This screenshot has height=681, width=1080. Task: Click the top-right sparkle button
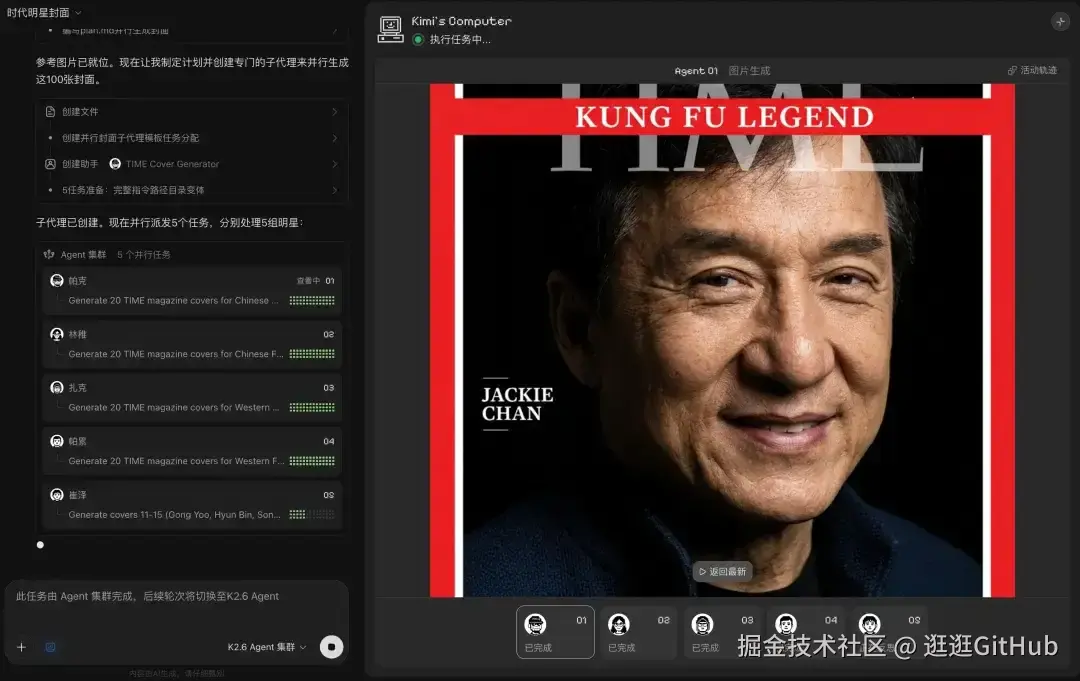[1060, 21]
